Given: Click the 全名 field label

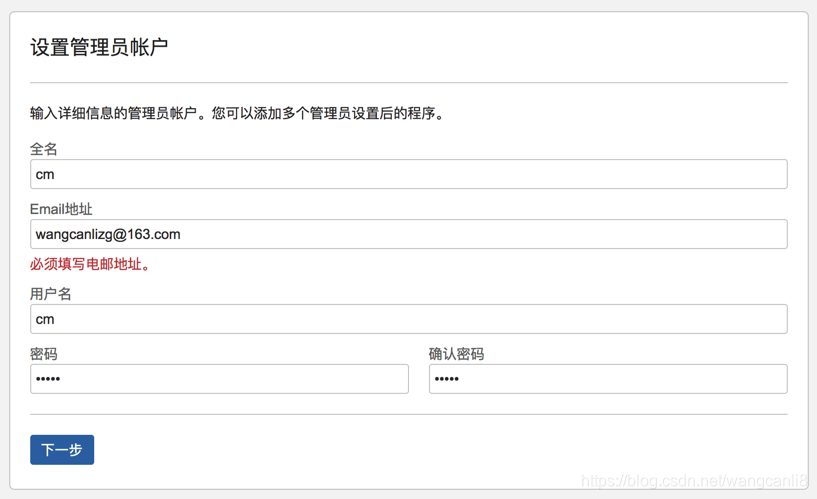Looking at the screenshot, I should click(44, 149).
